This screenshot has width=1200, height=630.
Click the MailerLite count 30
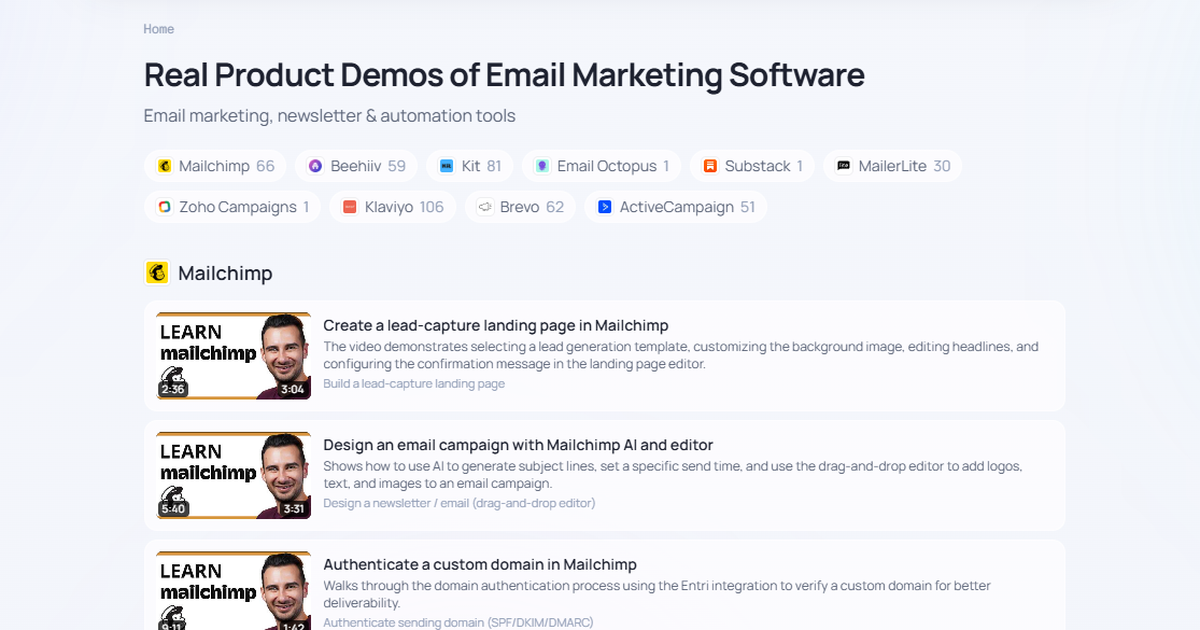[942, 166]
